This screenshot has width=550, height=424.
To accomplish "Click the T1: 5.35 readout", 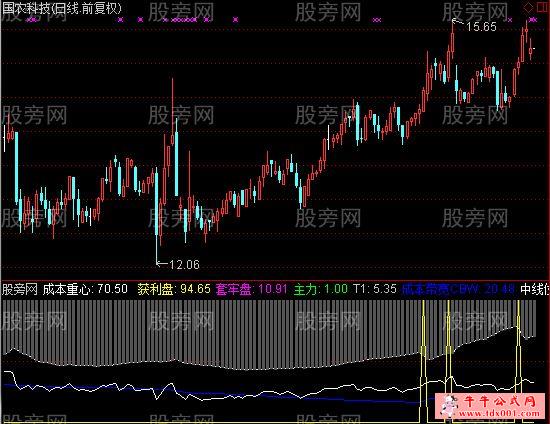I will pyautogui.click(x=375, y=289).
